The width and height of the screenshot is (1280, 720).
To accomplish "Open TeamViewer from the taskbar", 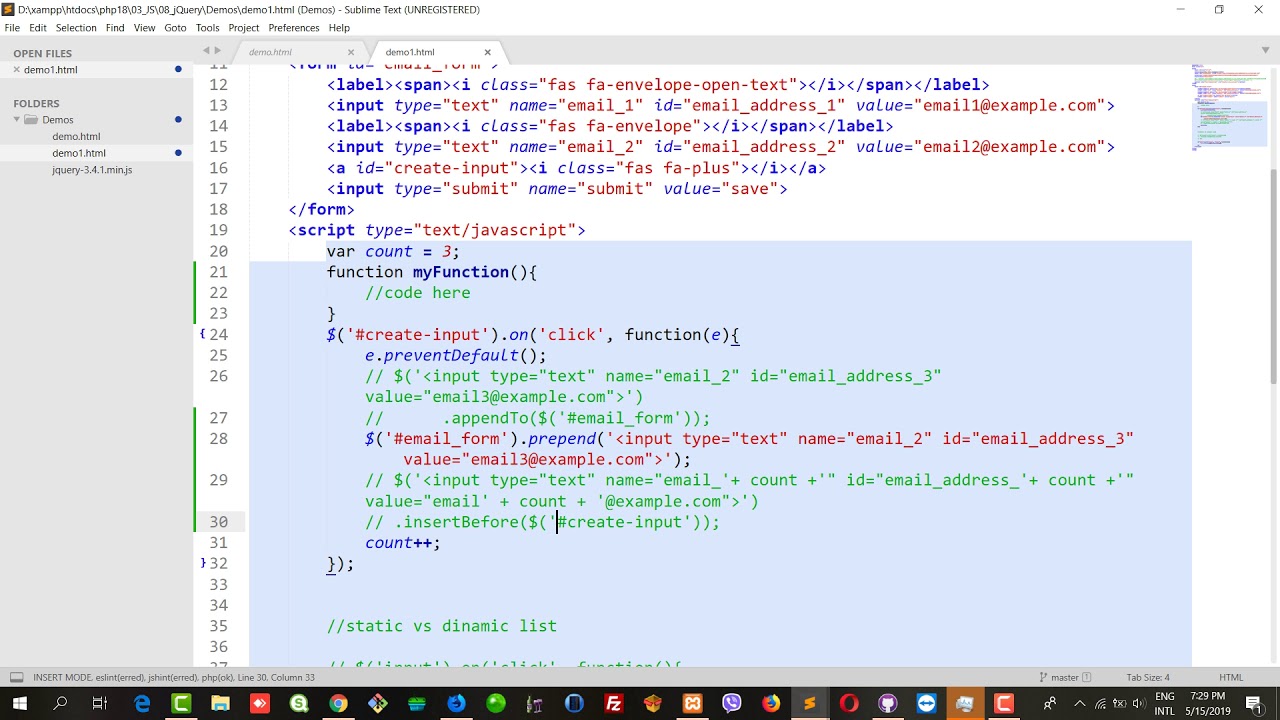I will click(927, 704).
